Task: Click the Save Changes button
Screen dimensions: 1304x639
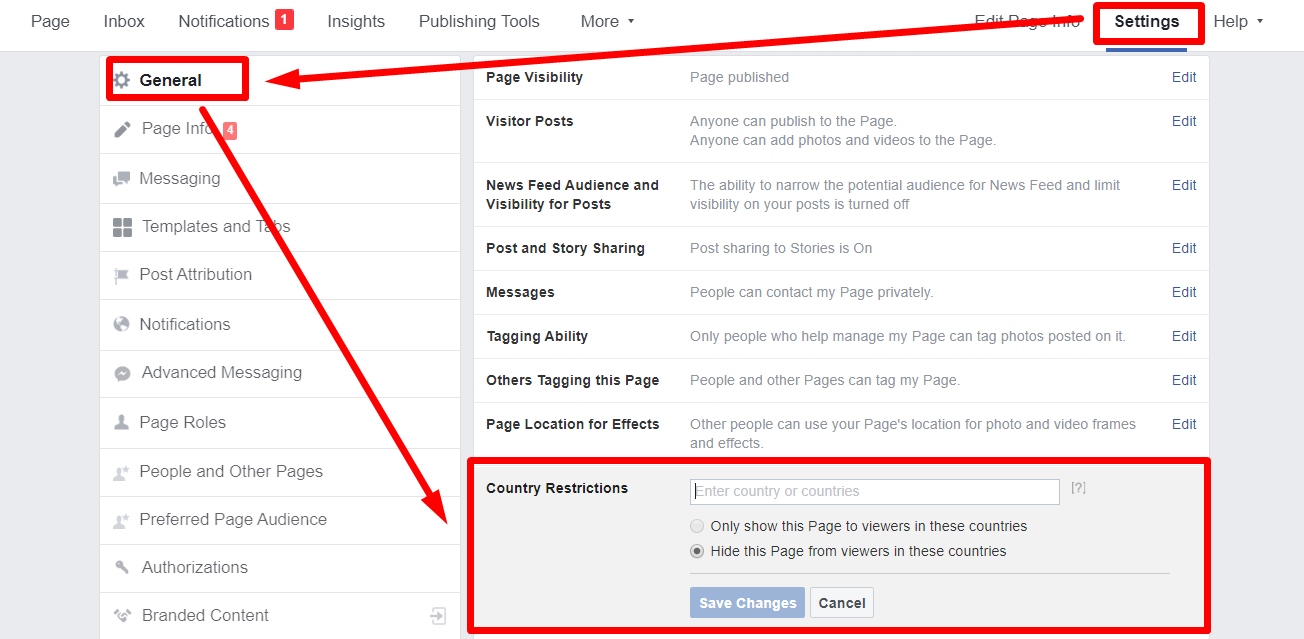Action: [x=747, y=603]
